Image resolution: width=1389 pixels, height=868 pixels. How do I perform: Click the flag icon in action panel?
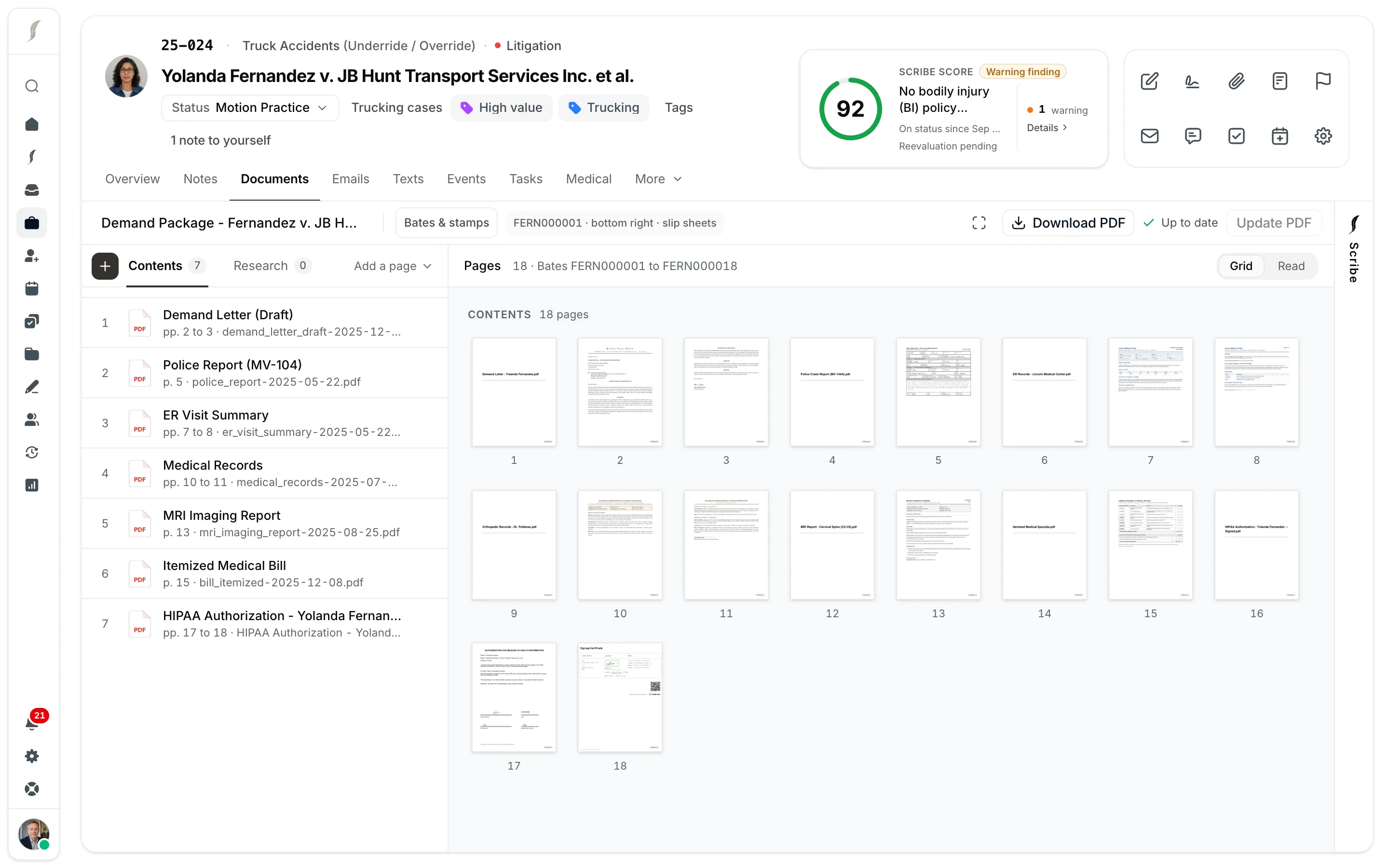pyautogui.click(x=1323, y=81)
